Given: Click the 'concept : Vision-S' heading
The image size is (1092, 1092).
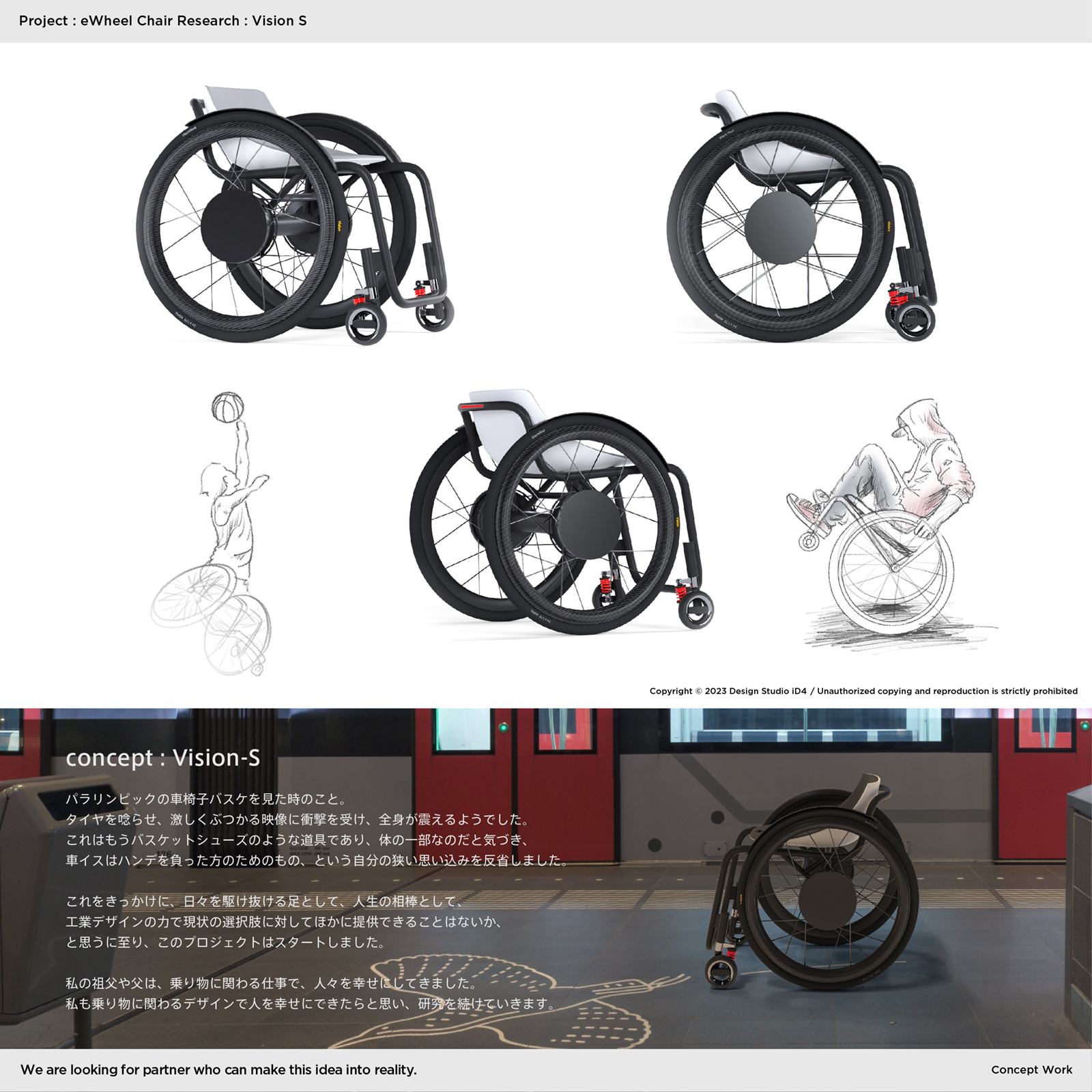Looking at the screenshot, I should (x=163, y=758).
